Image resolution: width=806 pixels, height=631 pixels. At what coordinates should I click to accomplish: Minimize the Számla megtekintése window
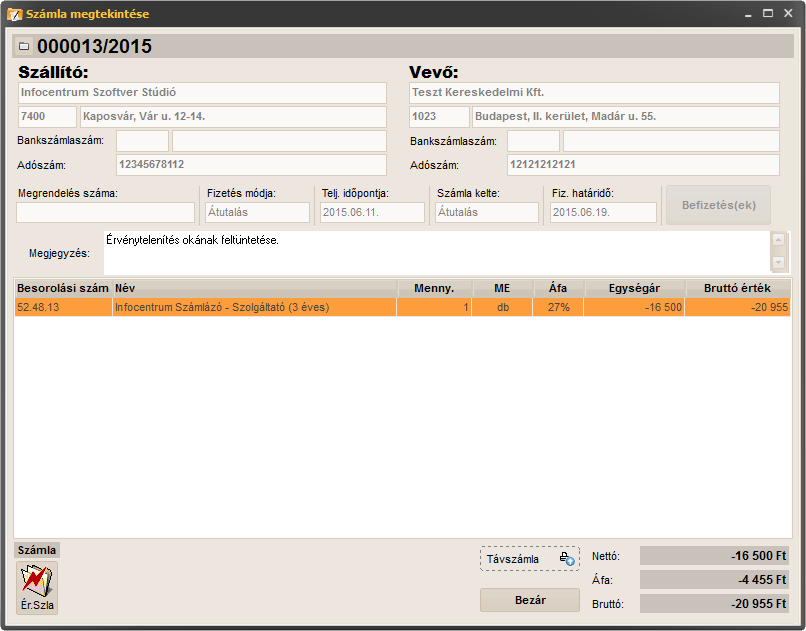click(x=748, y=14)
